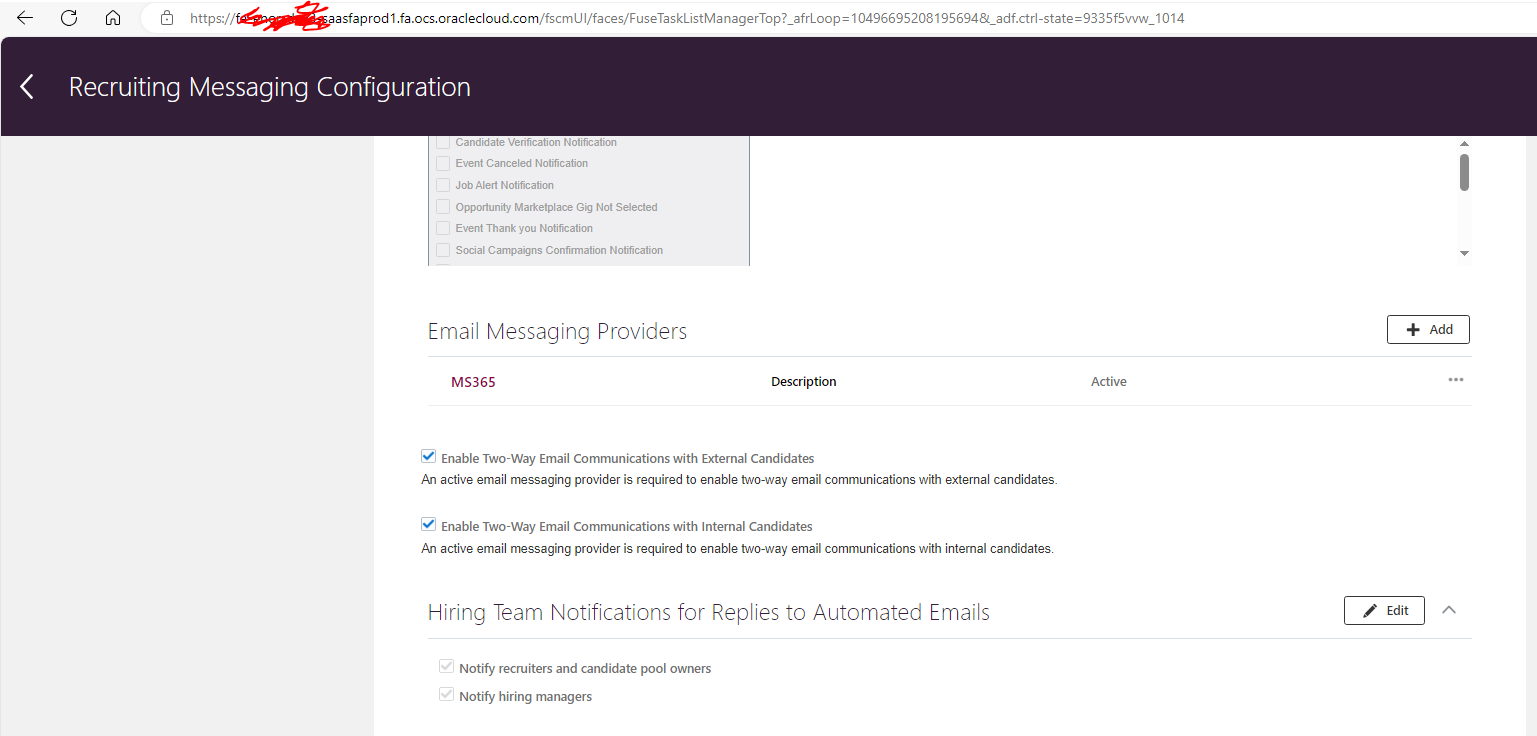Check Social Campaigns Confirmation Notification
This screenshot has width=1537, height=736.
[443, 250]
